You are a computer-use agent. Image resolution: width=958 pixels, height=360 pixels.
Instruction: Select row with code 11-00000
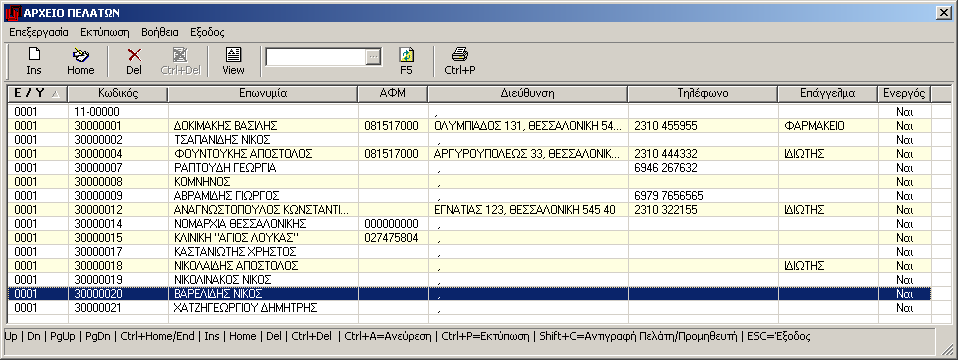pos(469,112)
